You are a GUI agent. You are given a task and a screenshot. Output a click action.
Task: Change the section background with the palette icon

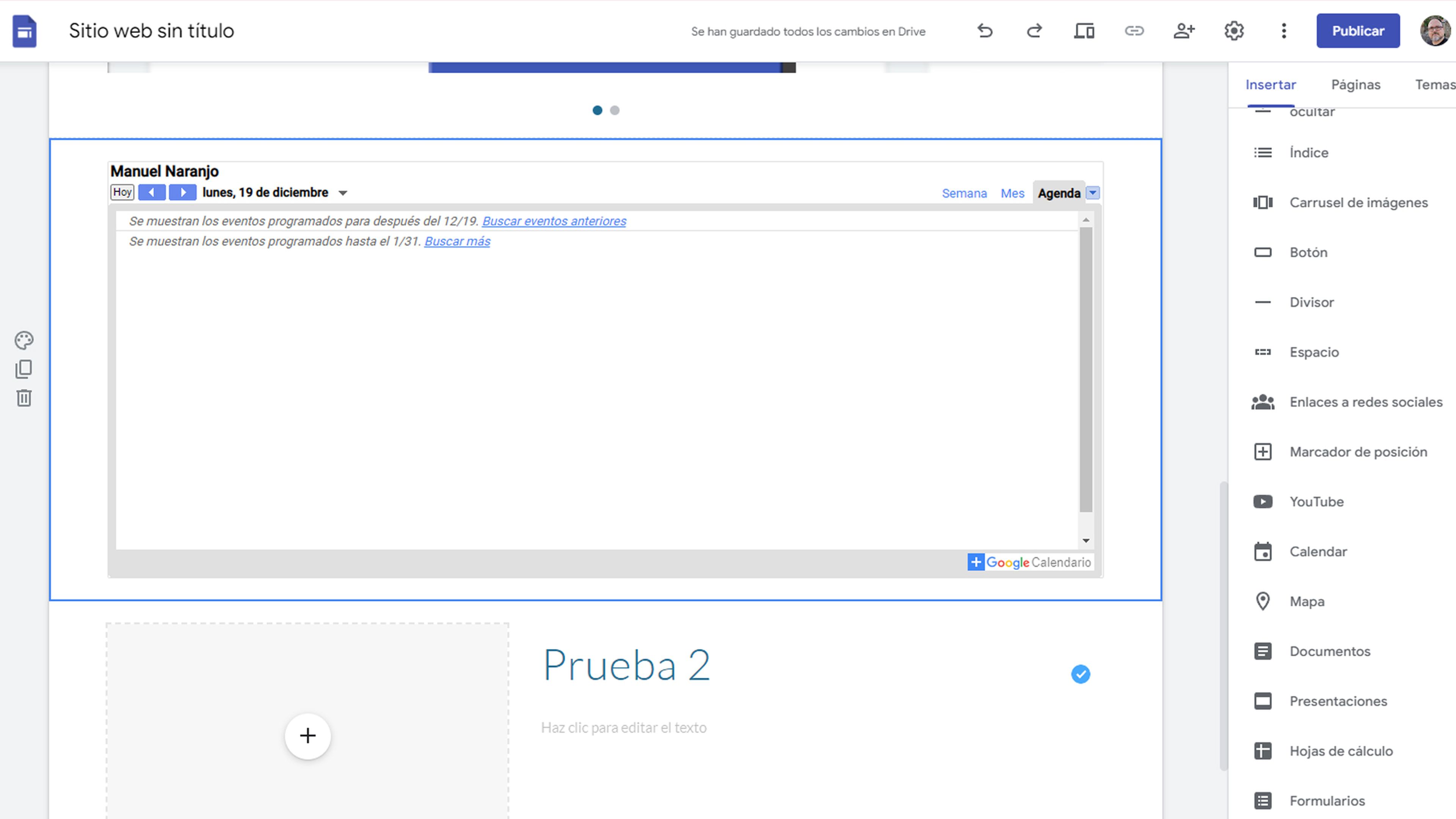click(x=24, y=340)
